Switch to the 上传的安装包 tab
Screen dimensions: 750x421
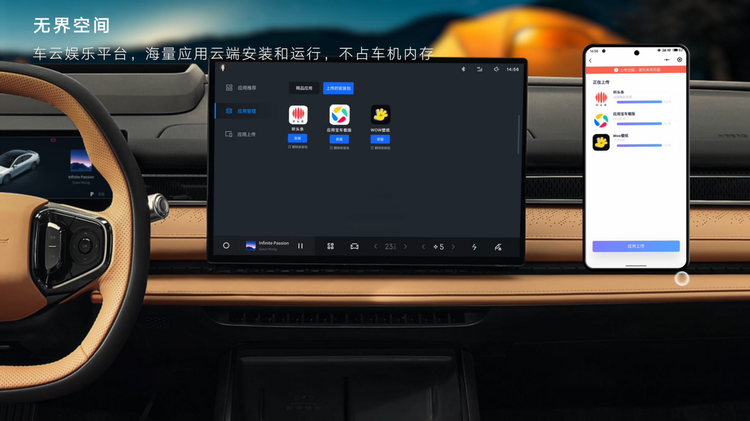point(338,88)
